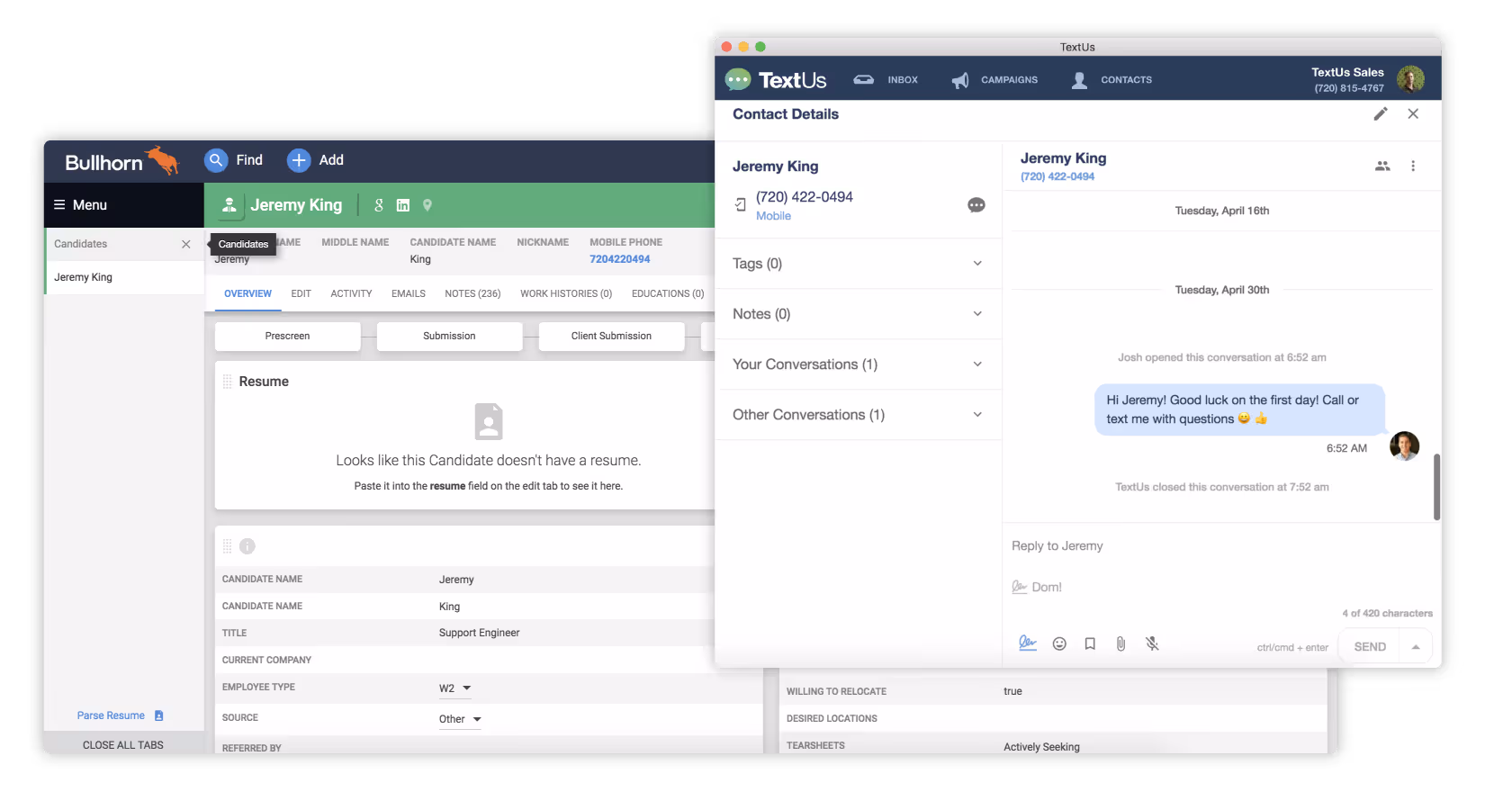The height and width of the screenshot is (792, 1512).
Task: Click the Client Submission button
Action: pos(611,336)
